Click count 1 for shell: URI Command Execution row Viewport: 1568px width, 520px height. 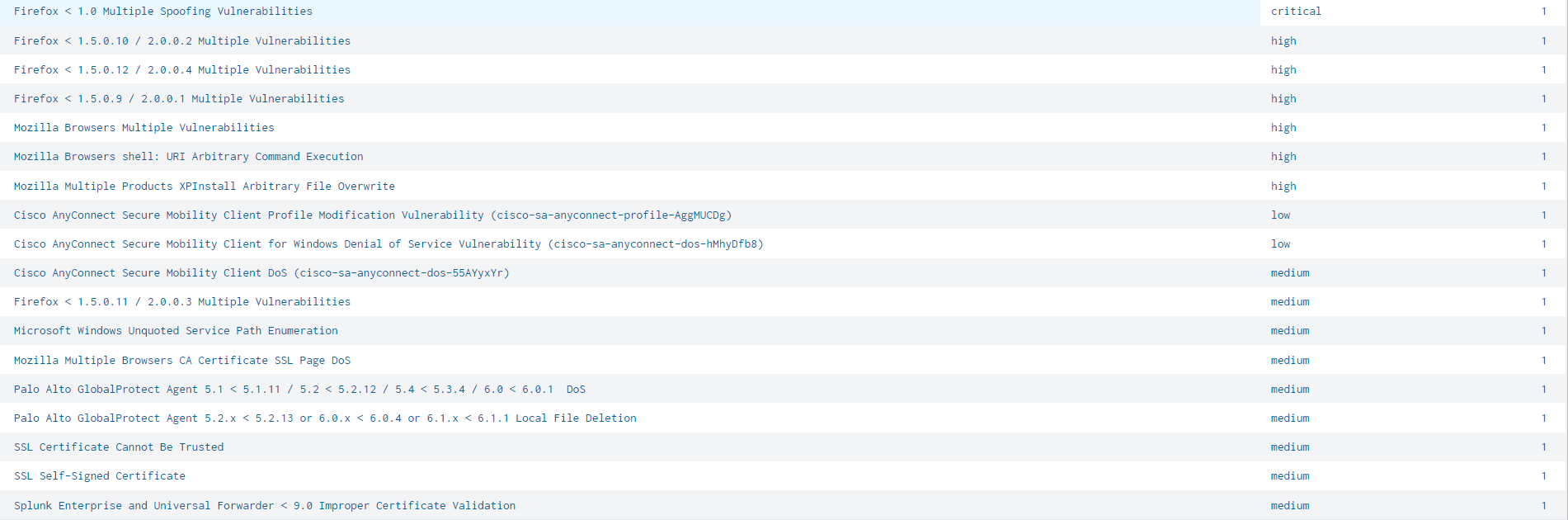point(1543,156)
